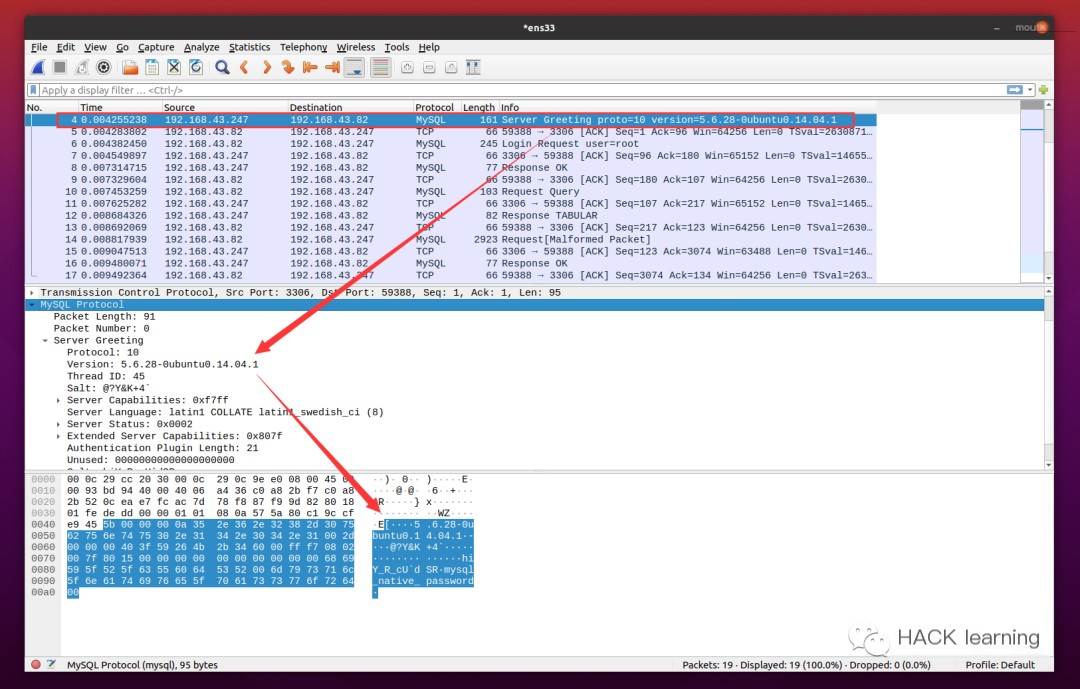
Task: Expand the Server Status: 0x0002 node
Action: [x=59, y=424]
